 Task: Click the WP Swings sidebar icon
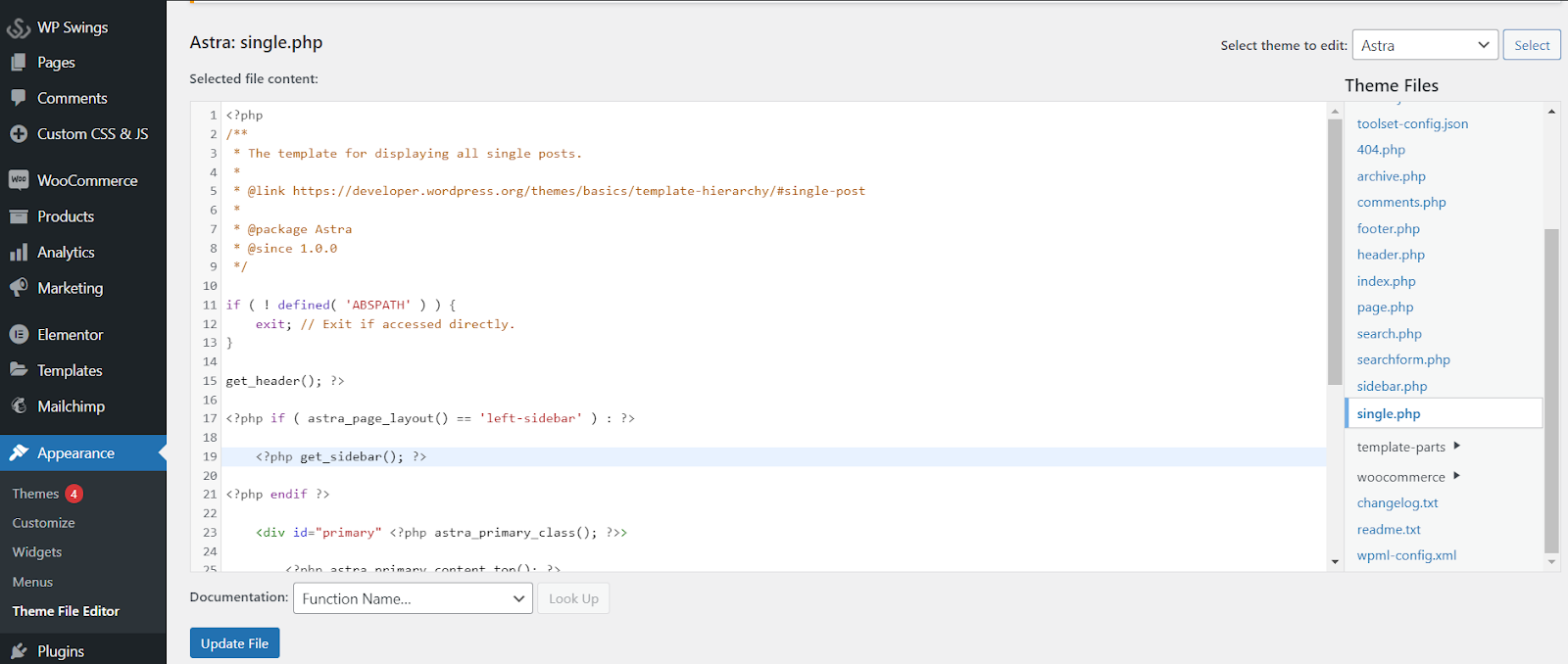(19, 28)
